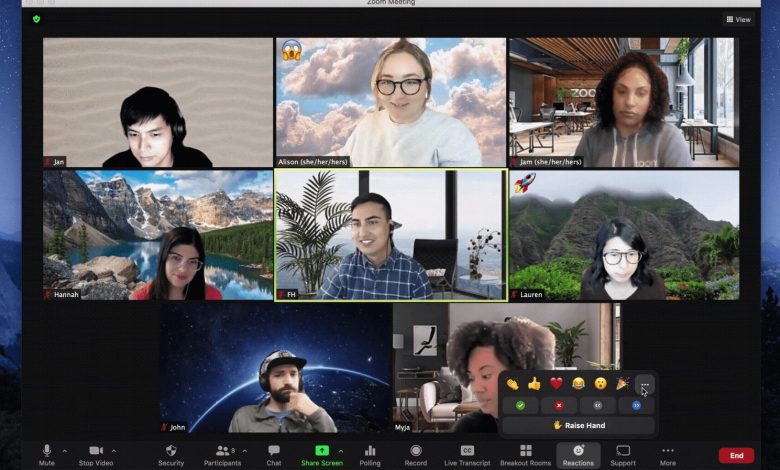
Task: Click the green Share Screen button
Action: pyautogui.click(x=322, y=455)
